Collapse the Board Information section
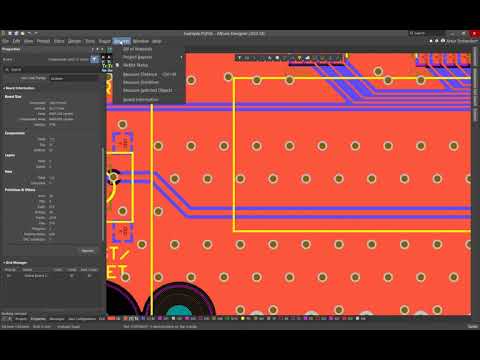The width and height of the screenshot is (480, 360). coord(20,88)
